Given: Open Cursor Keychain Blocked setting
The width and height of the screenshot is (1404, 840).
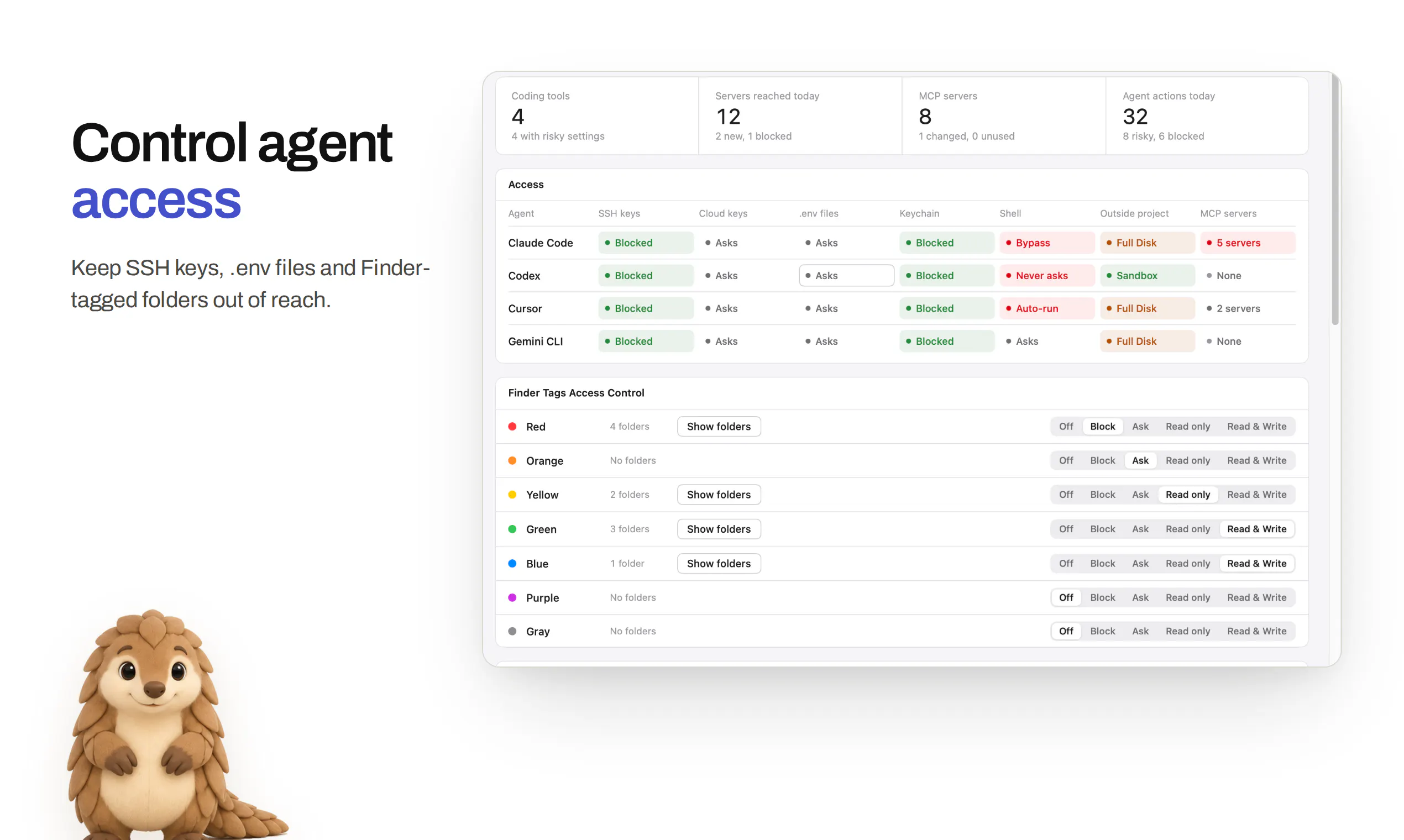Looking at the screenshot, I should pos(946,308).
